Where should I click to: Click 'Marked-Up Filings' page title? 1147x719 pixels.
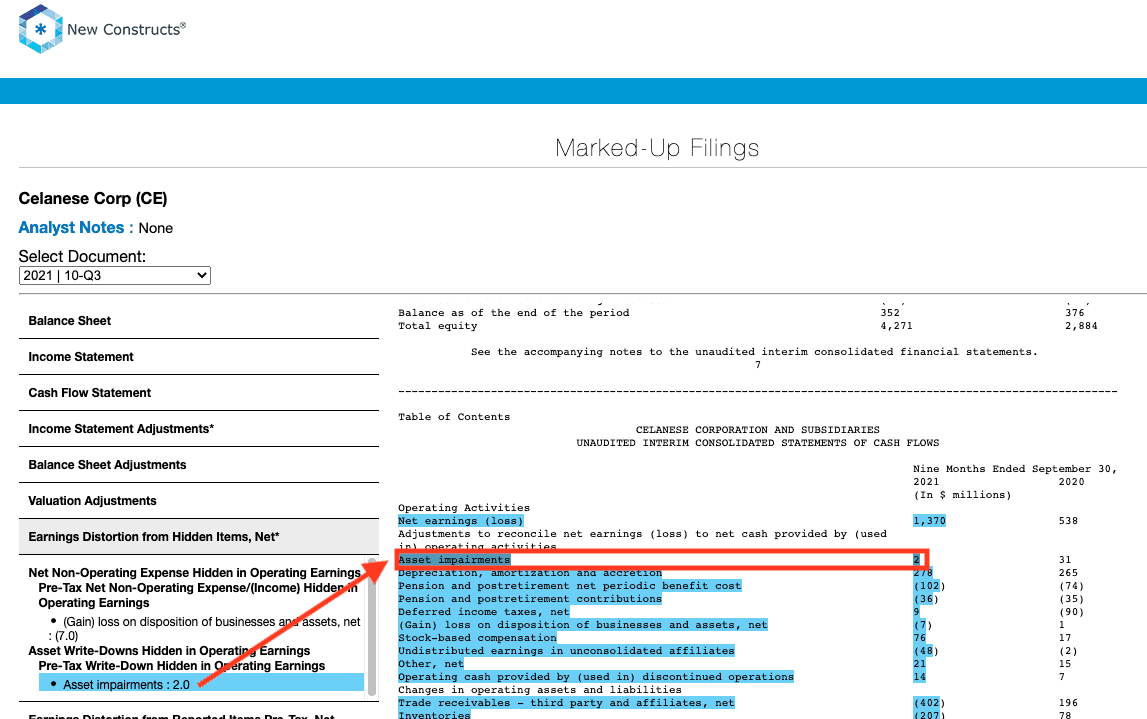click(657, 148)
